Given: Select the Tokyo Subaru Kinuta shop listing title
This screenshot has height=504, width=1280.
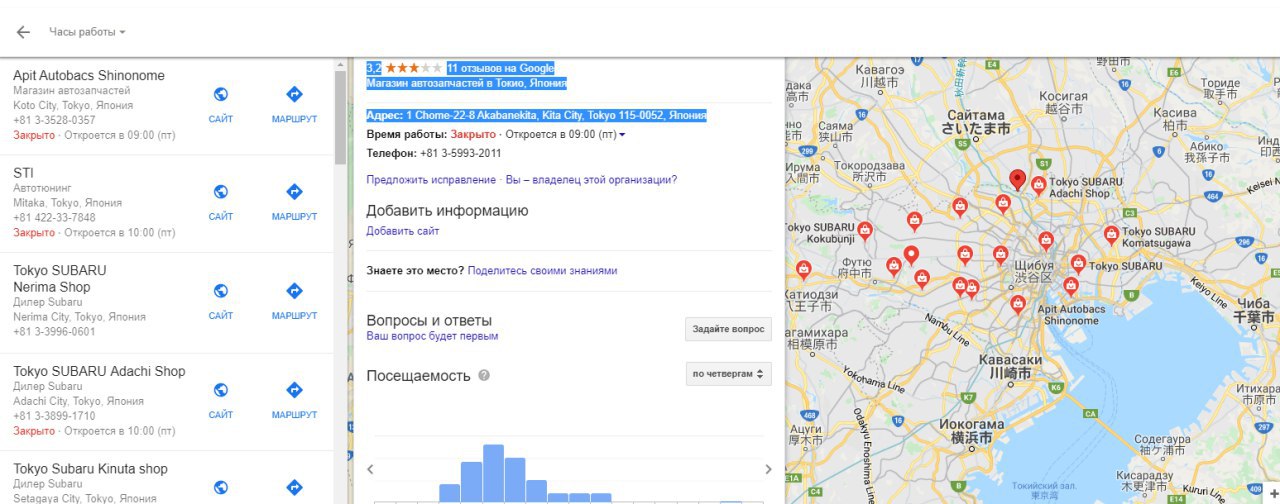Looking at the screenshot, I should pyautogui.click(x=90, y=469).
